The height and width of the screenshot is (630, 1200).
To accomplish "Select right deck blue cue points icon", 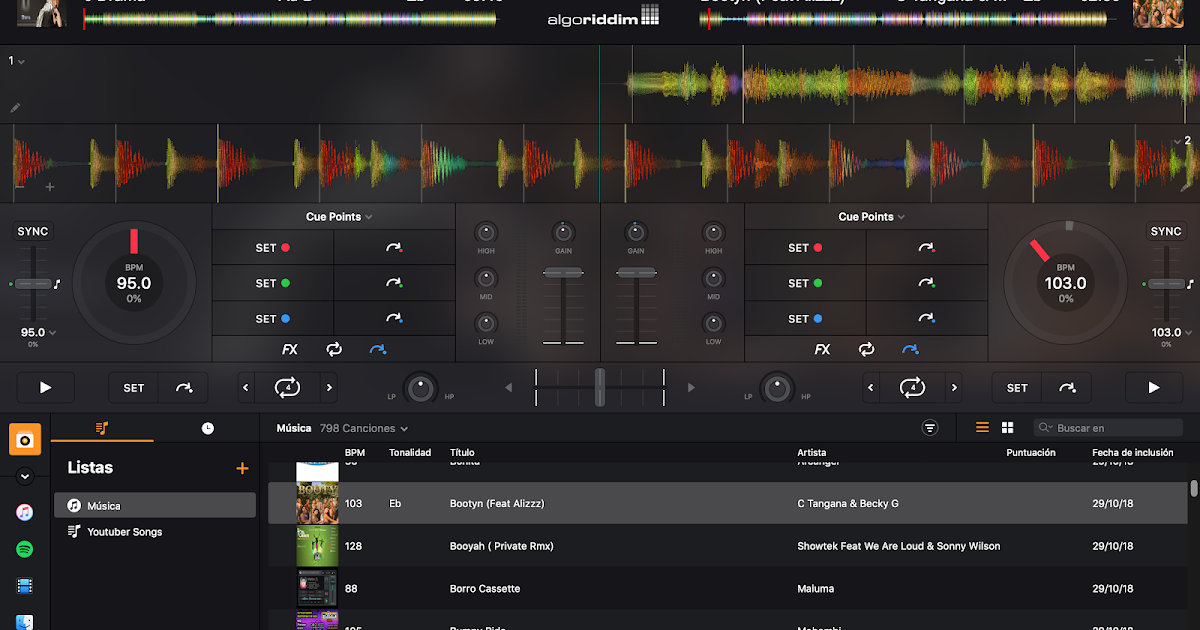I will [x=910, y=349].
